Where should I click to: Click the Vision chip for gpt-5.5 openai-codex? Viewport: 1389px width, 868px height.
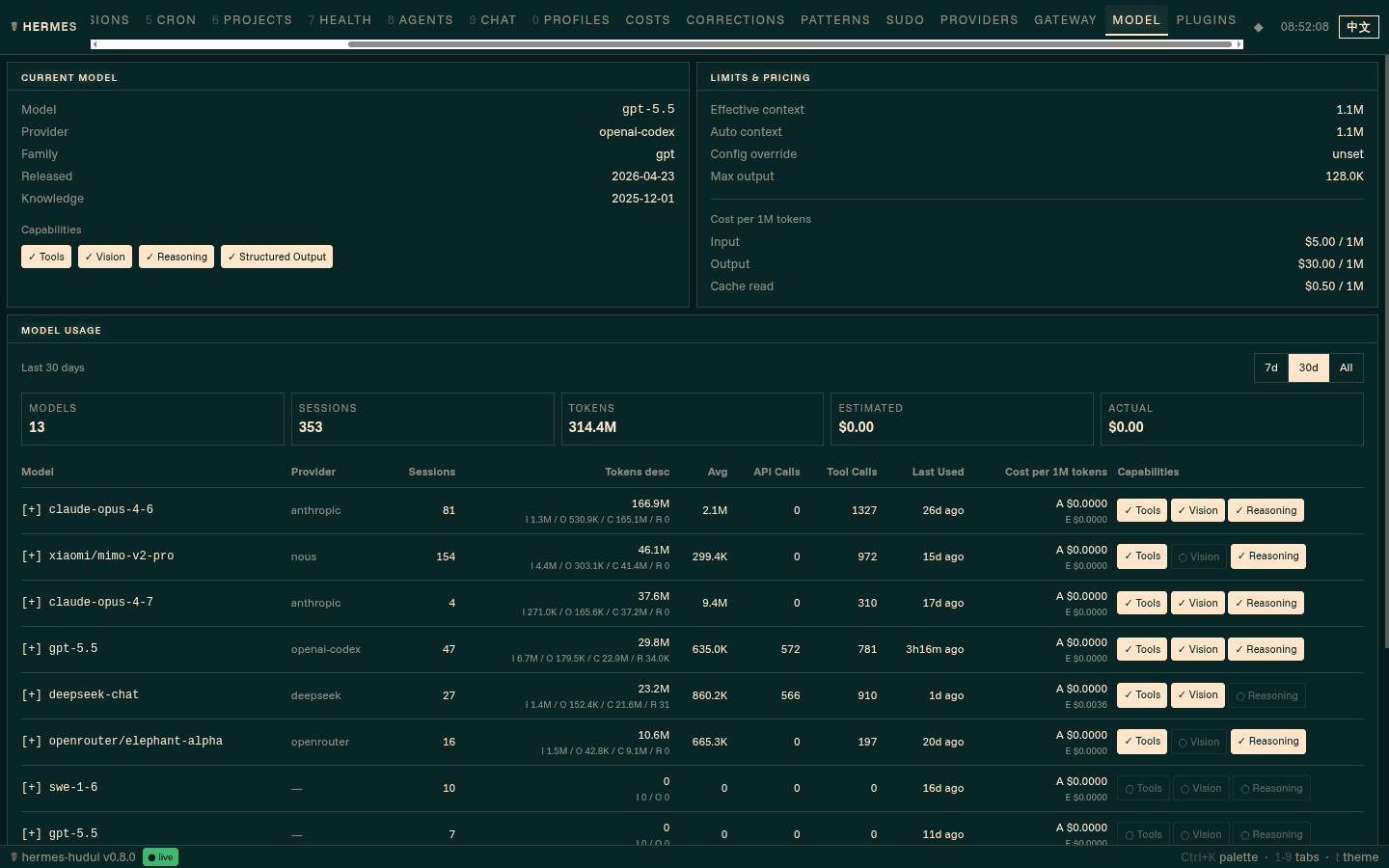tap(1198, 649)
